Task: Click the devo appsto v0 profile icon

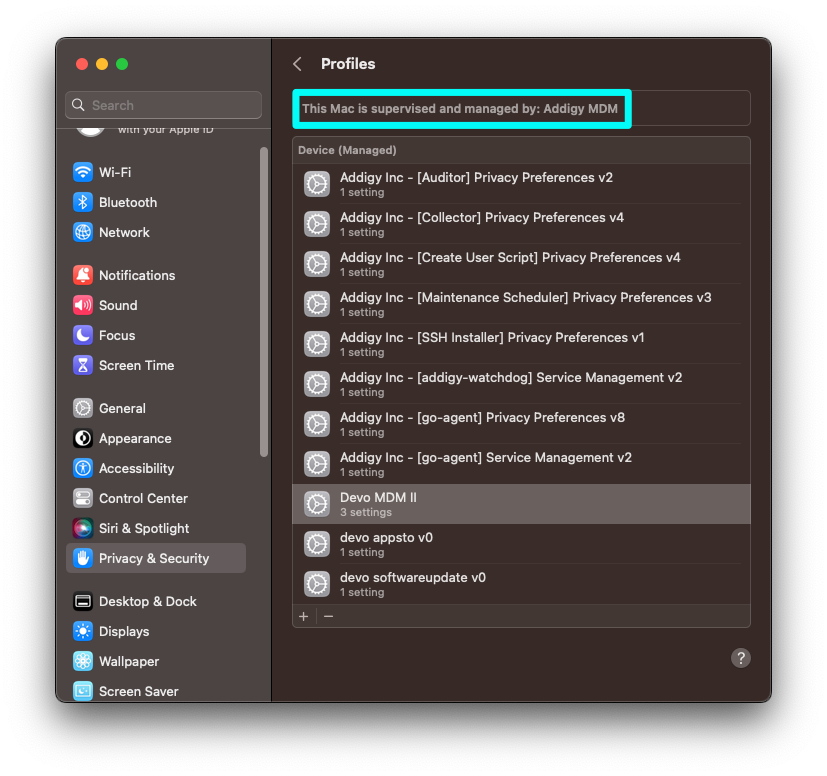Action: point(317,544)
